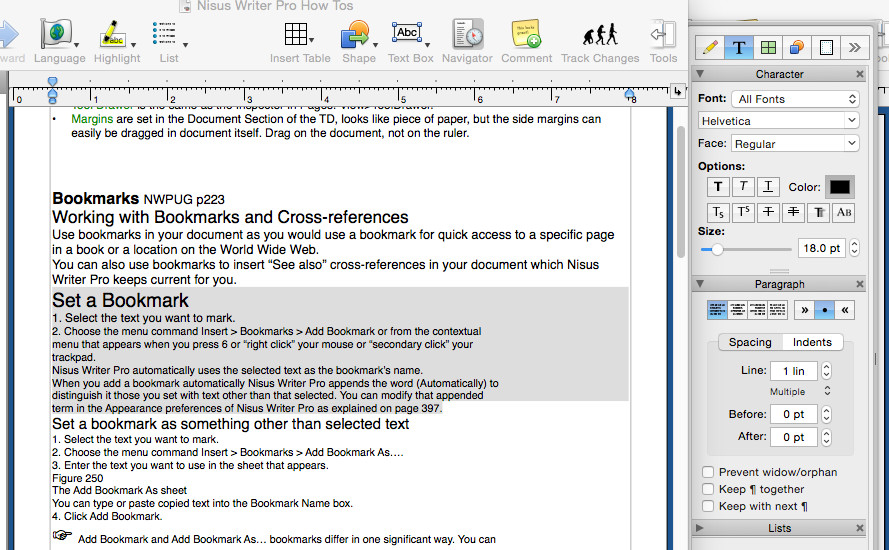Adjust the Line spacing stepper
This screenshot has width=889, height=550.
tap(826, 371)
